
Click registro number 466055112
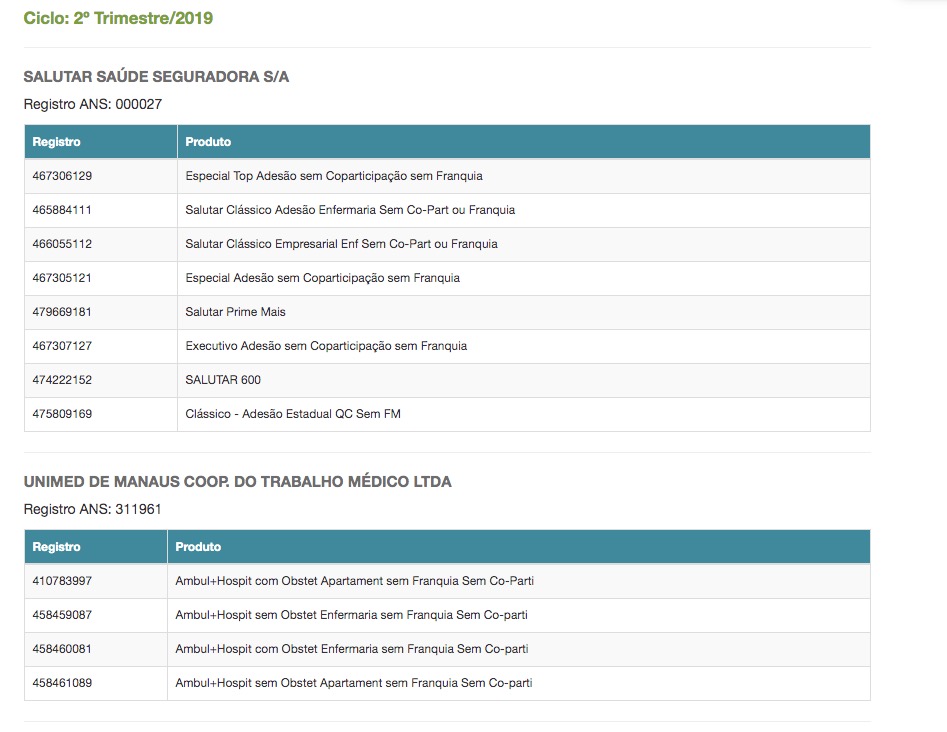62,244
